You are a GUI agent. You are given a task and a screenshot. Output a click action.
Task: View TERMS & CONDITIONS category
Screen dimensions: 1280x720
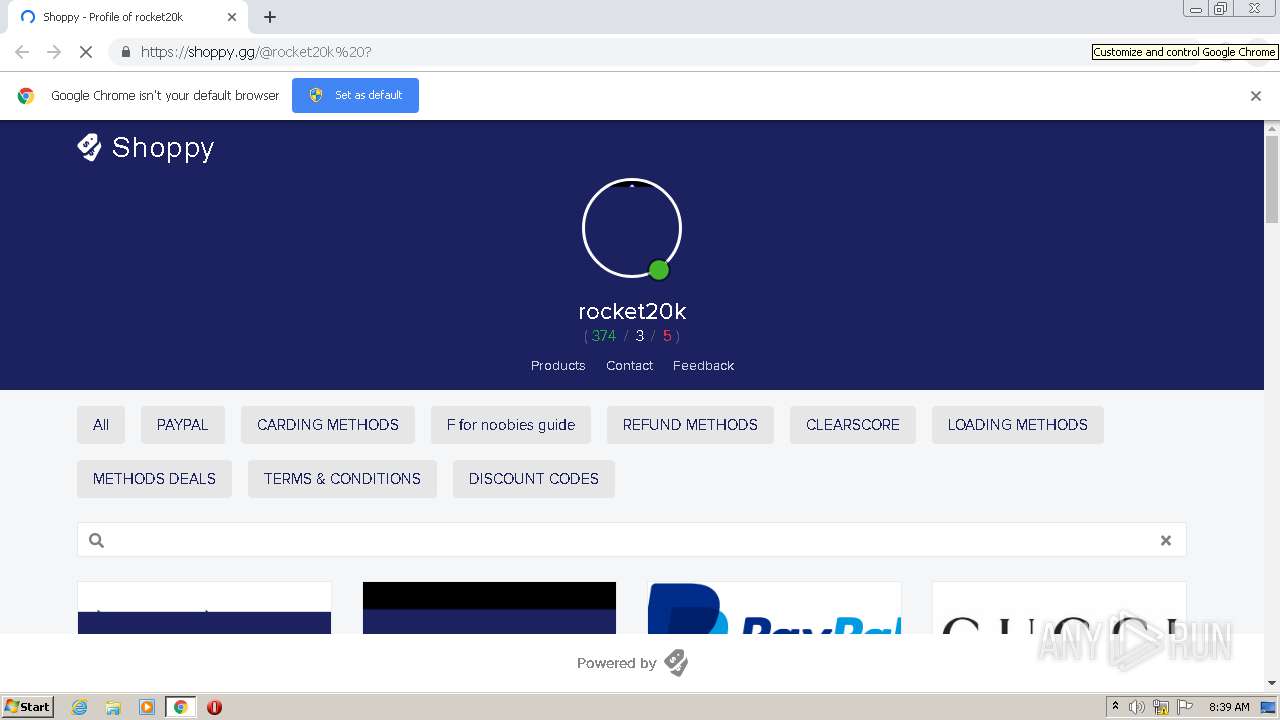point(342,479)
